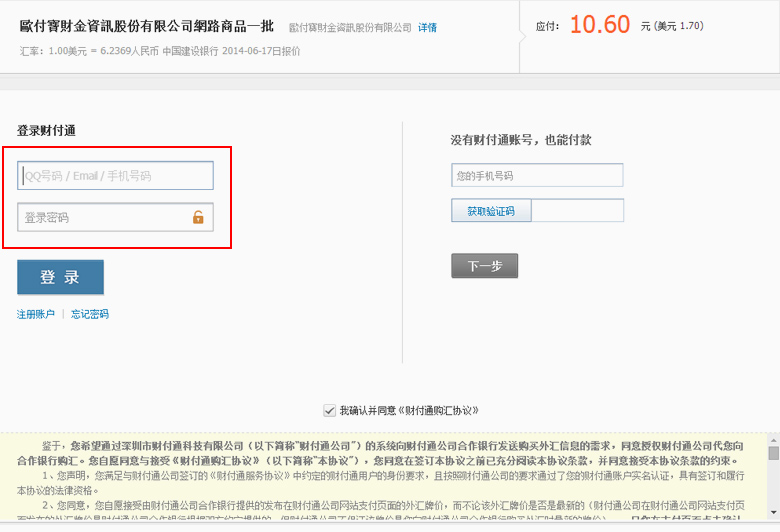Focus the QQ号码 / Email / 手机号码 field
The width and height of the screenshot is (780, 532).
[115, 176]
